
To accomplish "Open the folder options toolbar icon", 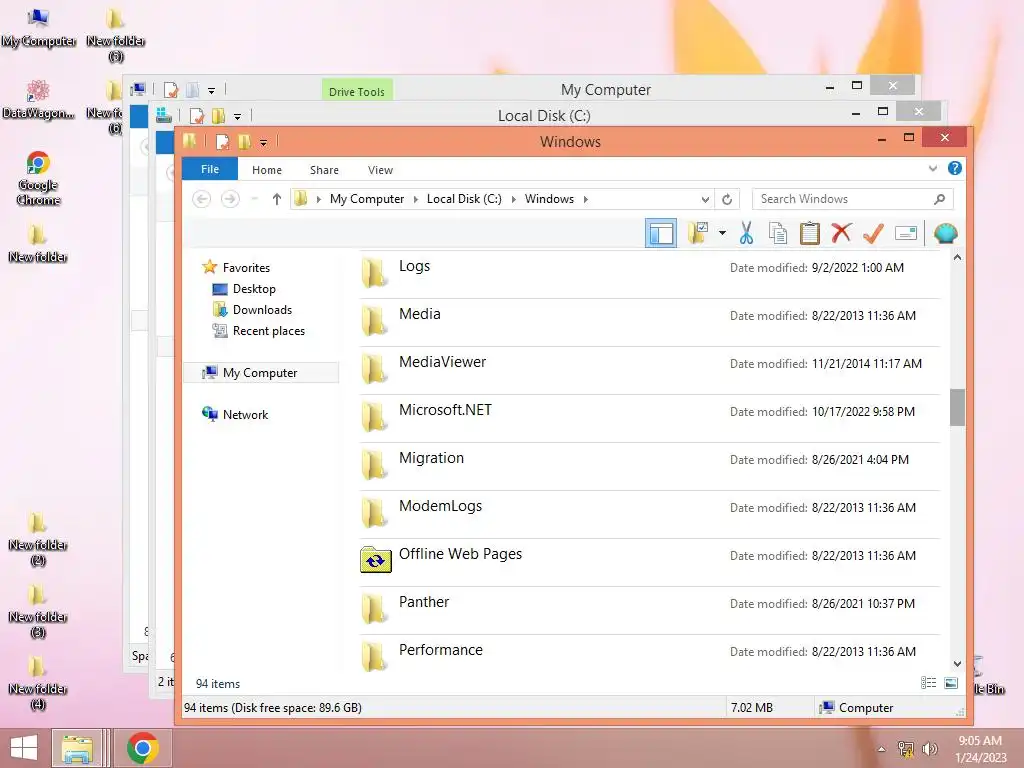I will (698, 233).
